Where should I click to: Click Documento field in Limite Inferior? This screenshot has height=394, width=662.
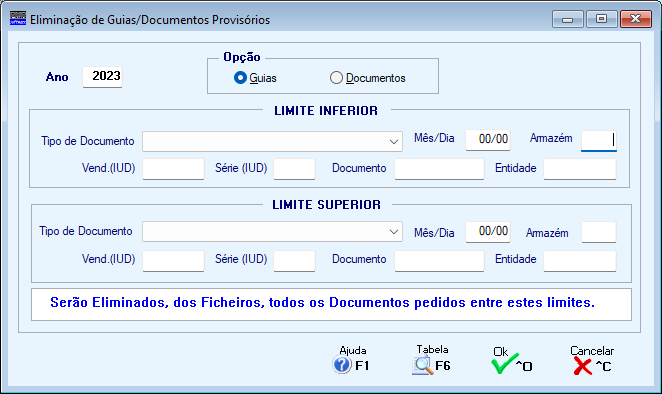coord(440,169)
